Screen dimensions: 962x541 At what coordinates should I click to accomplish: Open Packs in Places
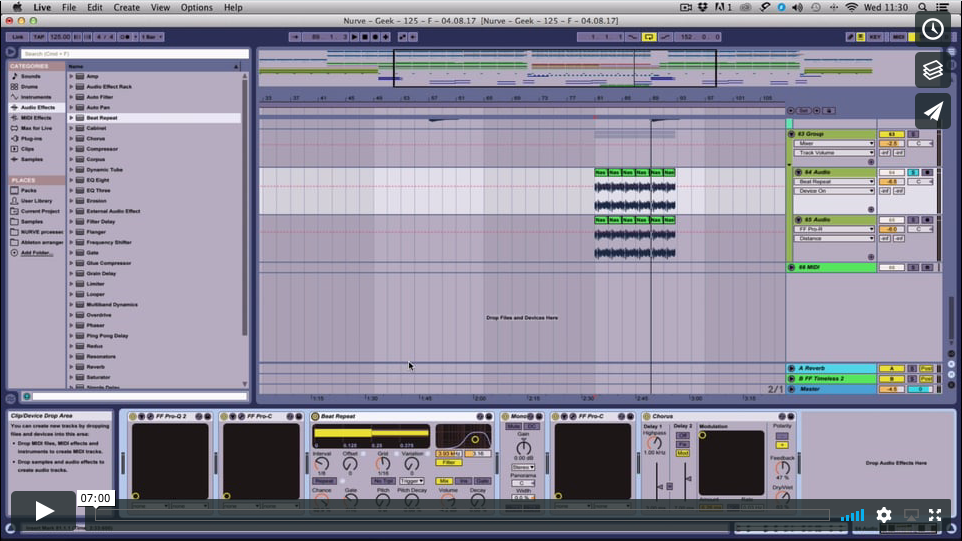[x=28, y=191]
